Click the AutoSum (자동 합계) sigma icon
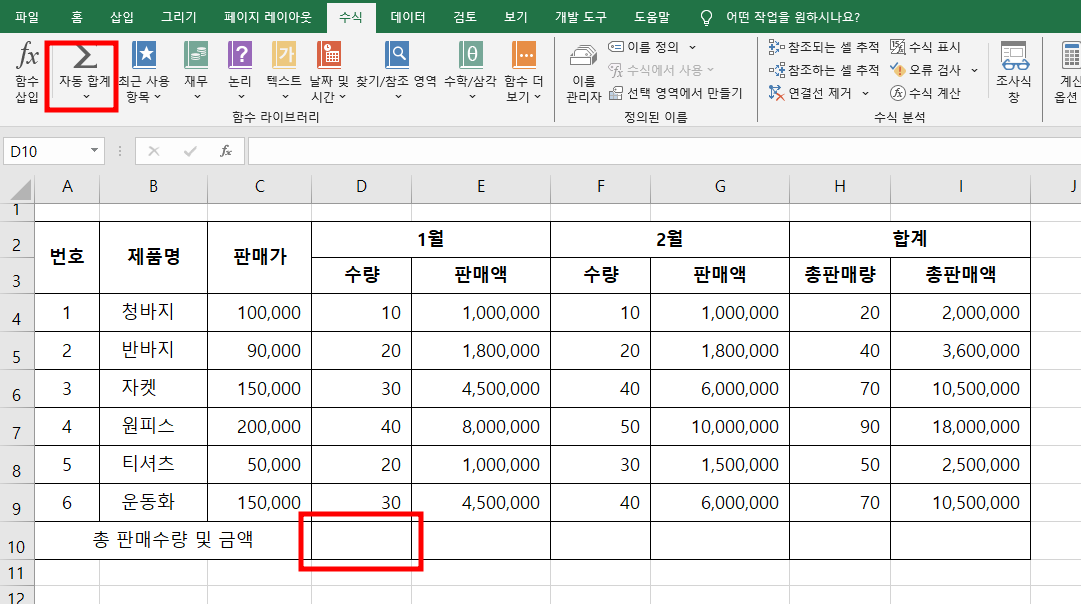Viewport: 1081px width, 604px height. pyautogui.click(x=84, y=57)
